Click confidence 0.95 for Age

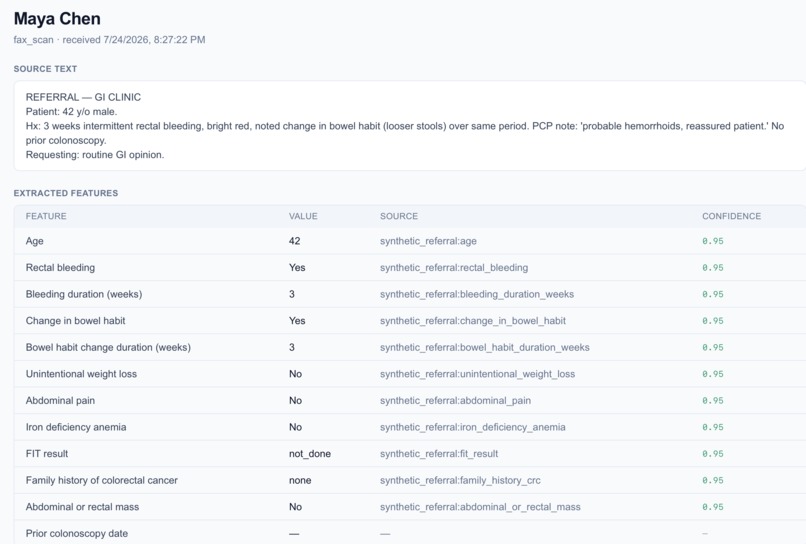713,241
